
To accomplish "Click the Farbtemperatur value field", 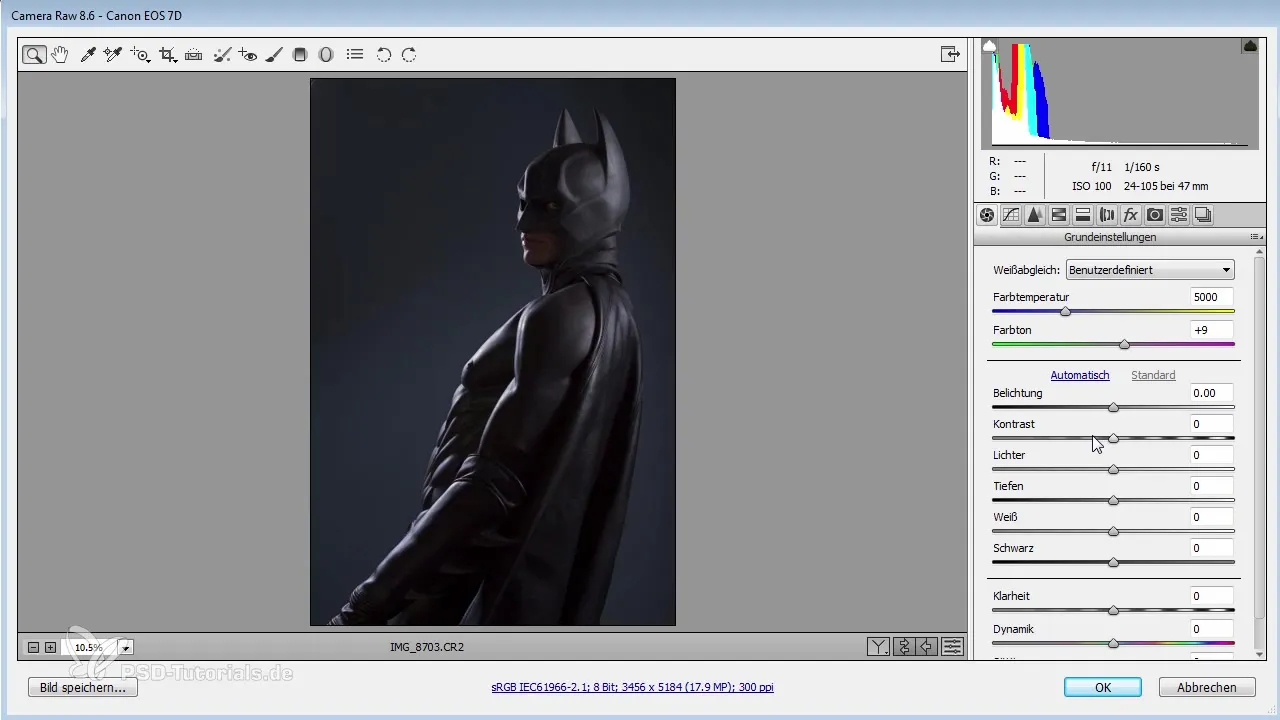I will click(1211, 297).
